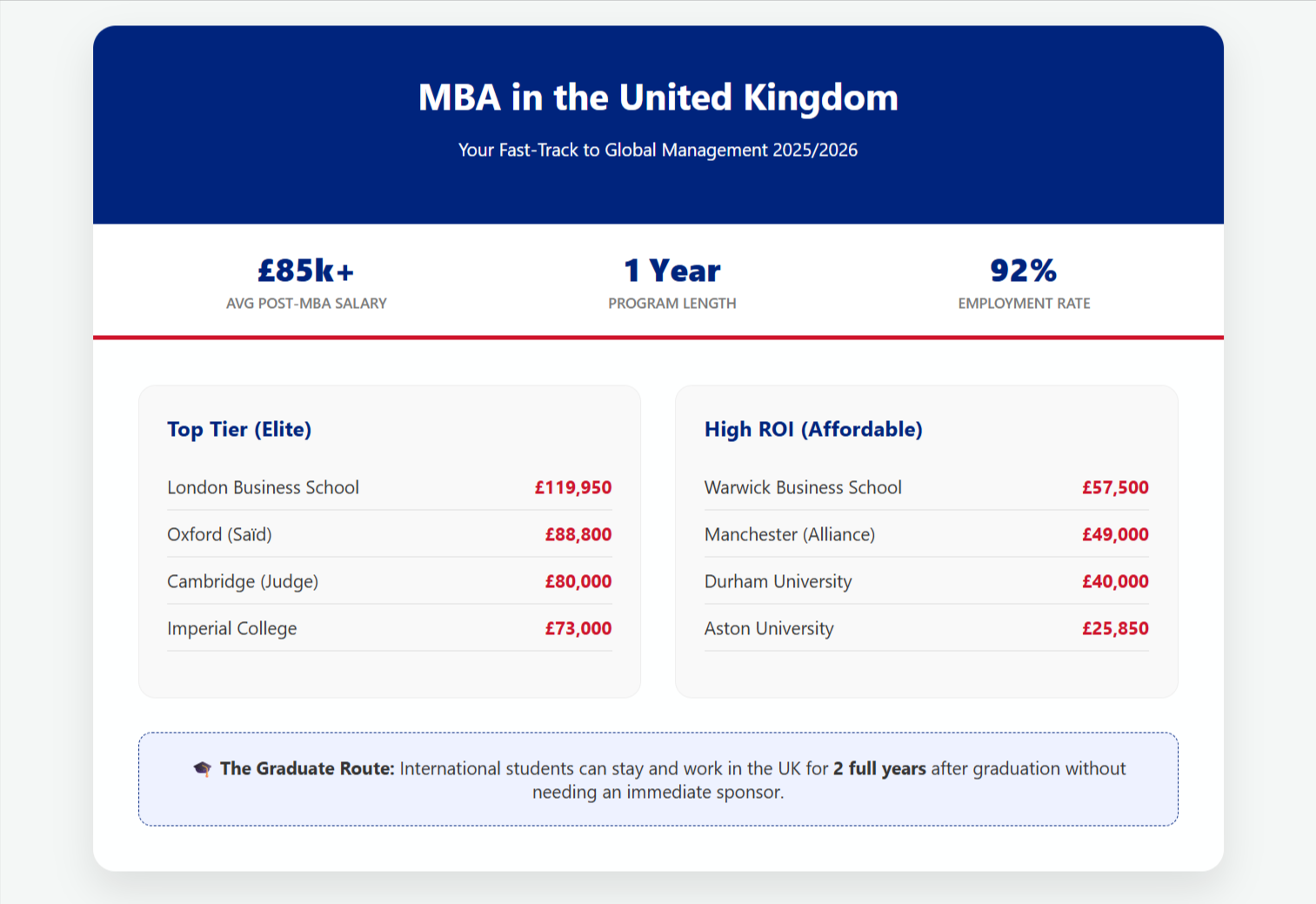Click the 1 Year program length stat
1316x904 pixels.
click(x=671, y=271)
